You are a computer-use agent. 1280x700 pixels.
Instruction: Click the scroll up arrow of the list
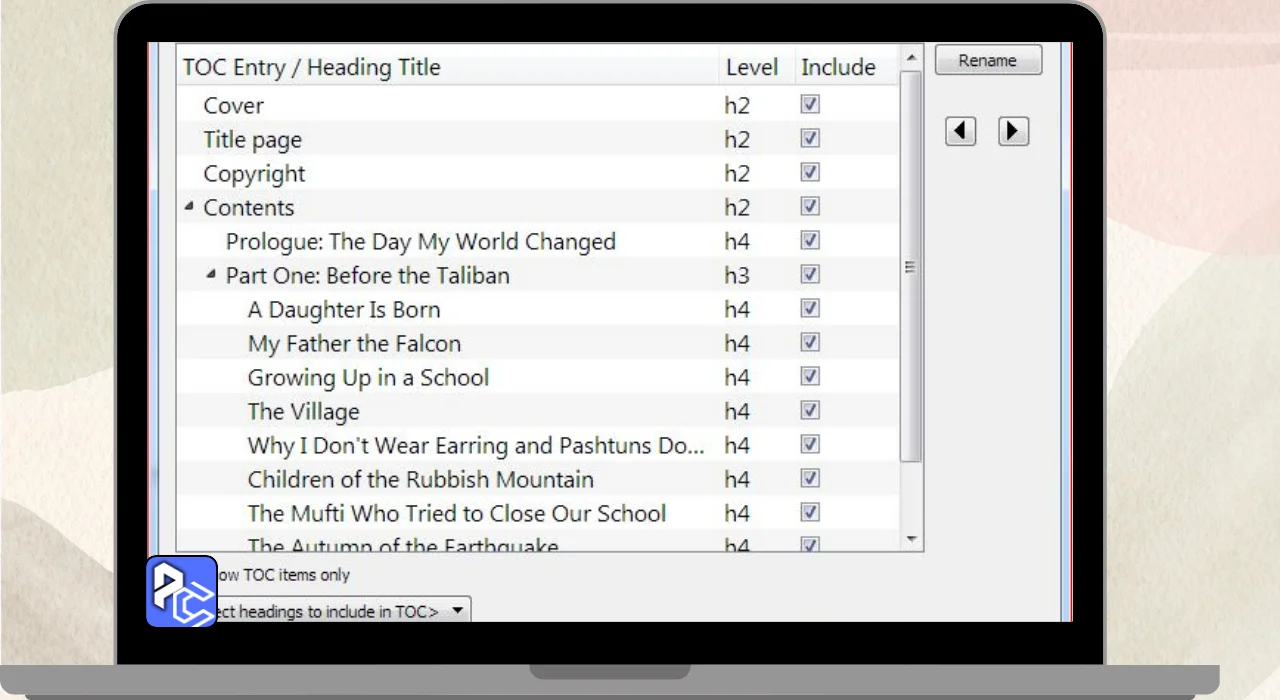[x=911, y=58]
